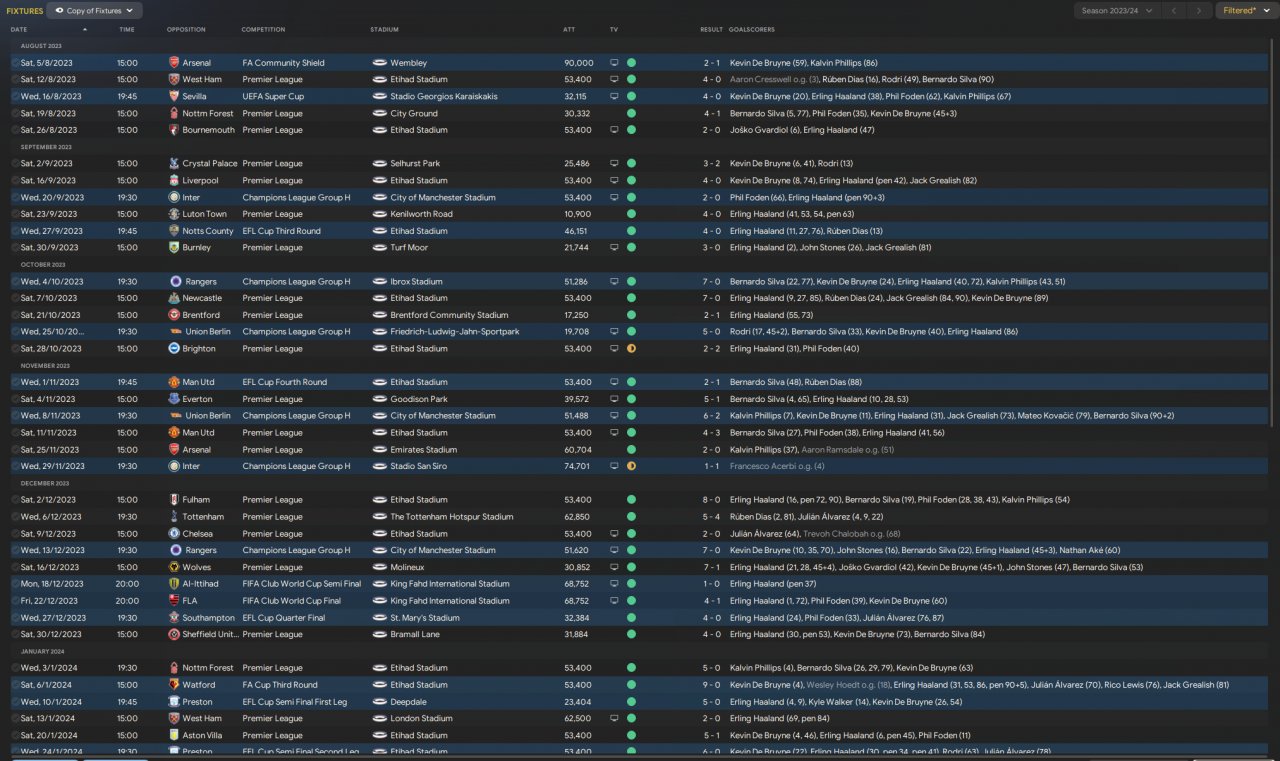This screenshot has width=1280, height=761.
Task: Click the Burnley club crest
Action: tap(175, 248)
